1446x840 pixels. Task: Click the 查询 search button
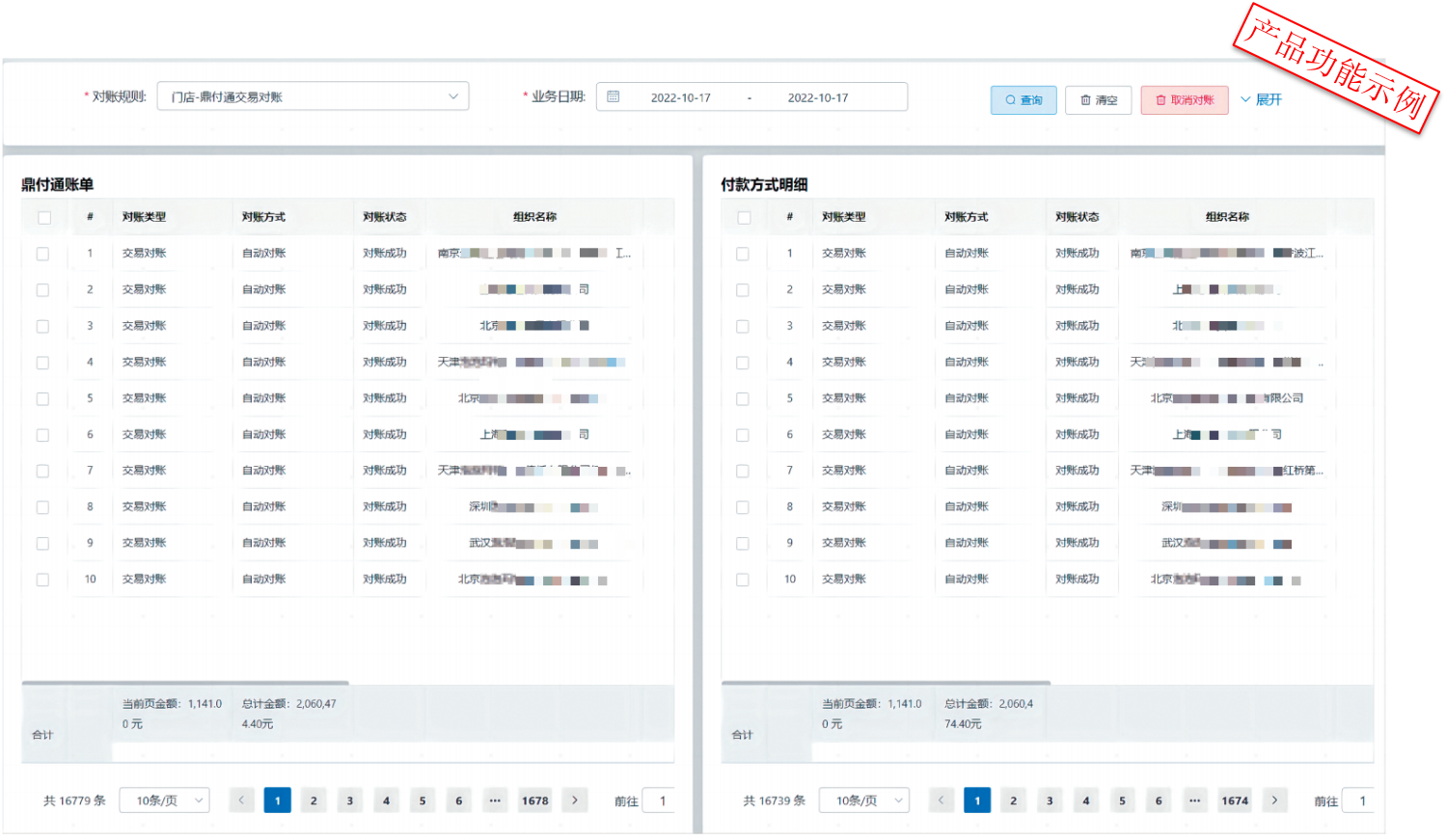[1023, 100]
